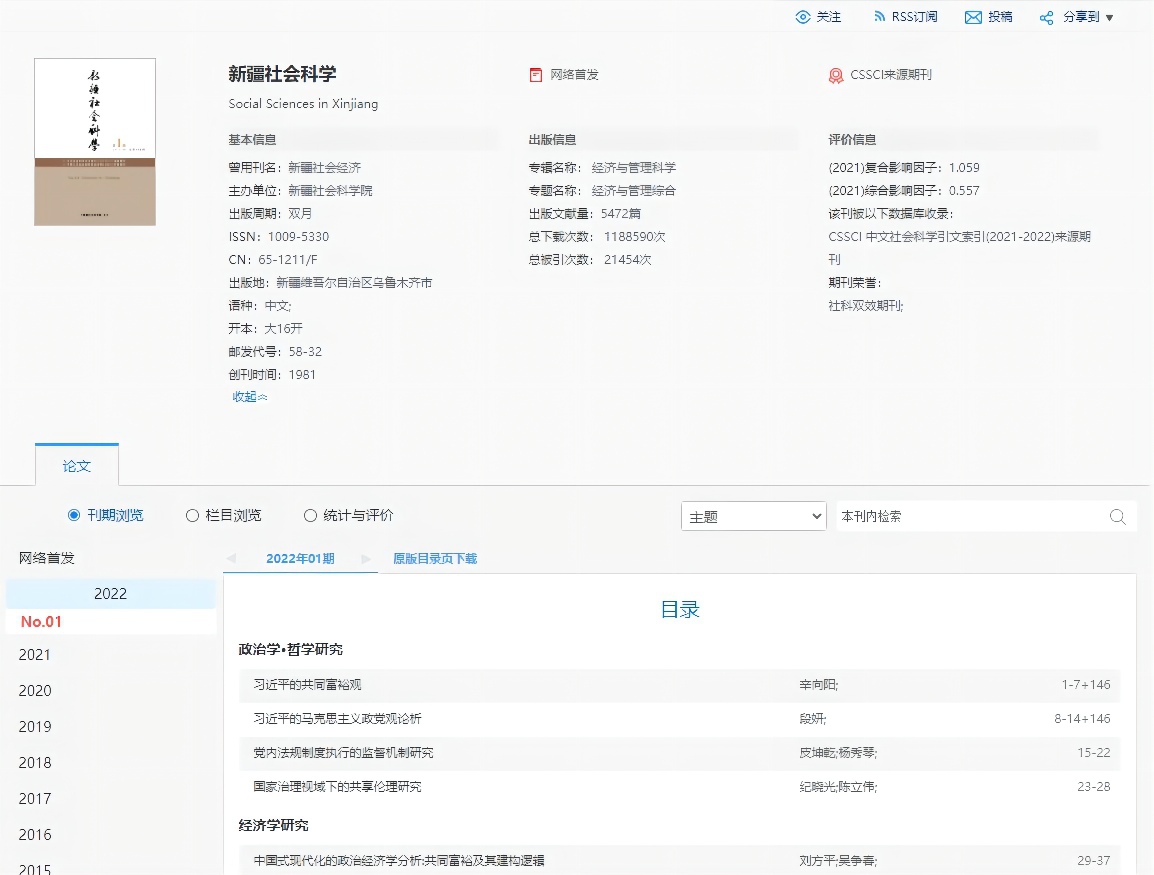Click the RSS subscription icon
Screen dimensions: 1154x875
880,17
